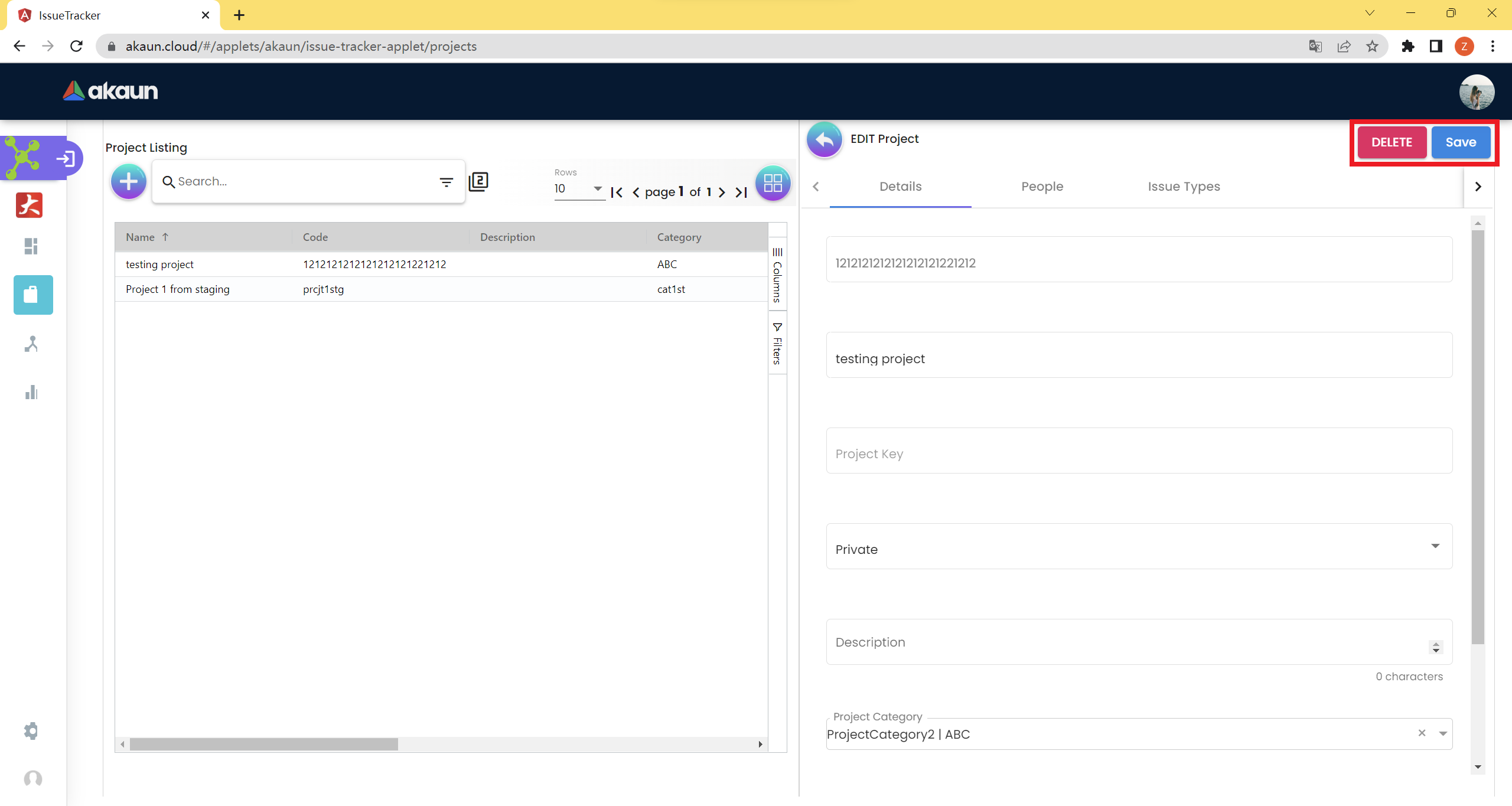The width and height of the screenshot is (1512, 806).
Task: Toggle the Columns side panel
Action: pyautogui.click(x=777, y=275)
